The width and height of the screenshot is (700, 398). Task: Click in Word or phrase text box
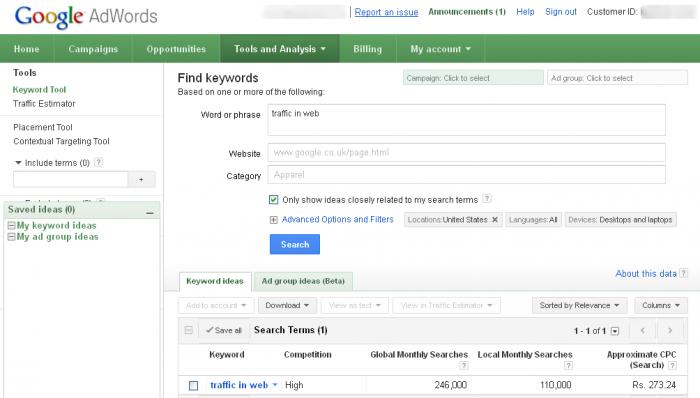coord(467,120)
